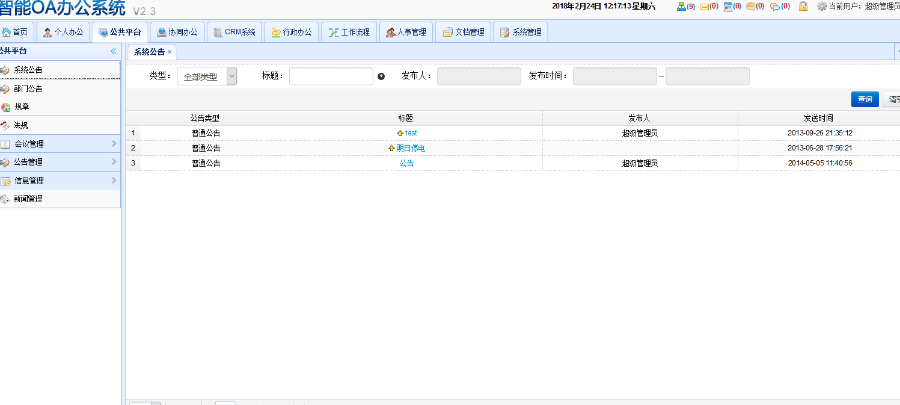This screenshot has width=900, height=405.
Task: Click 普通公告 in row 2
Action: 205,148
